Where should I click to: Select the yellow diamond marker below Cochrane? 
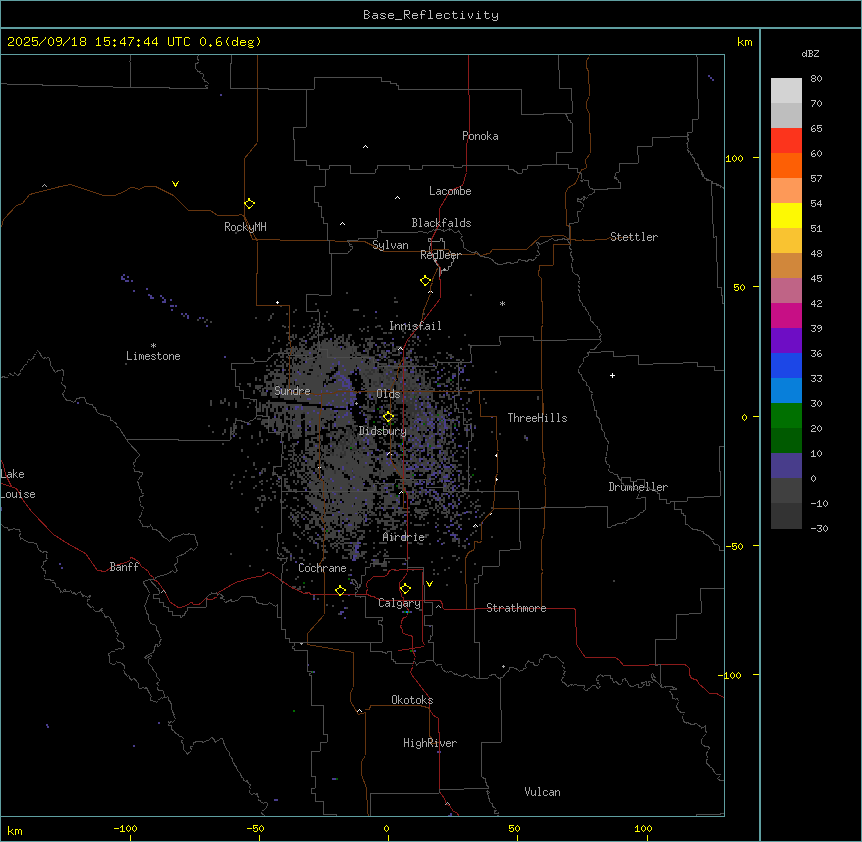pos(340,591)
